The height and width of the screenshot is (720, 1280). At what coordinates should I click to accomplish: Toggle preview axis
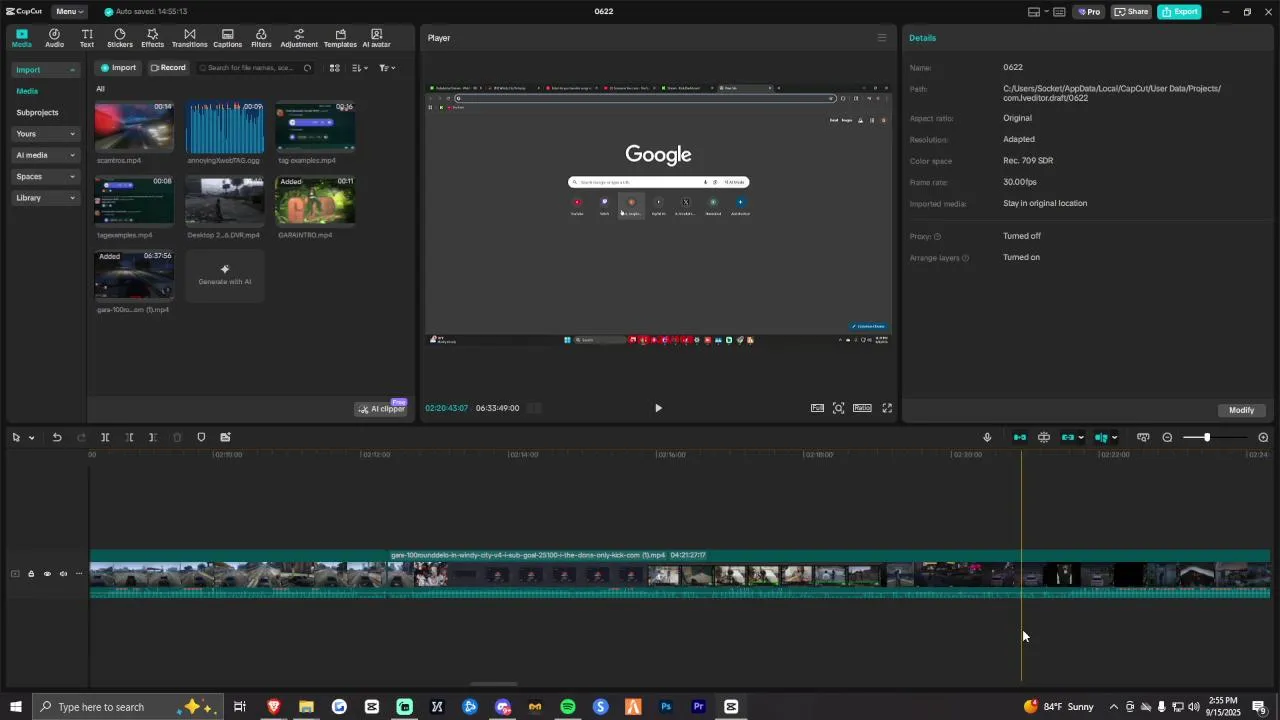pyautogui.click(x=1101, y=437)
